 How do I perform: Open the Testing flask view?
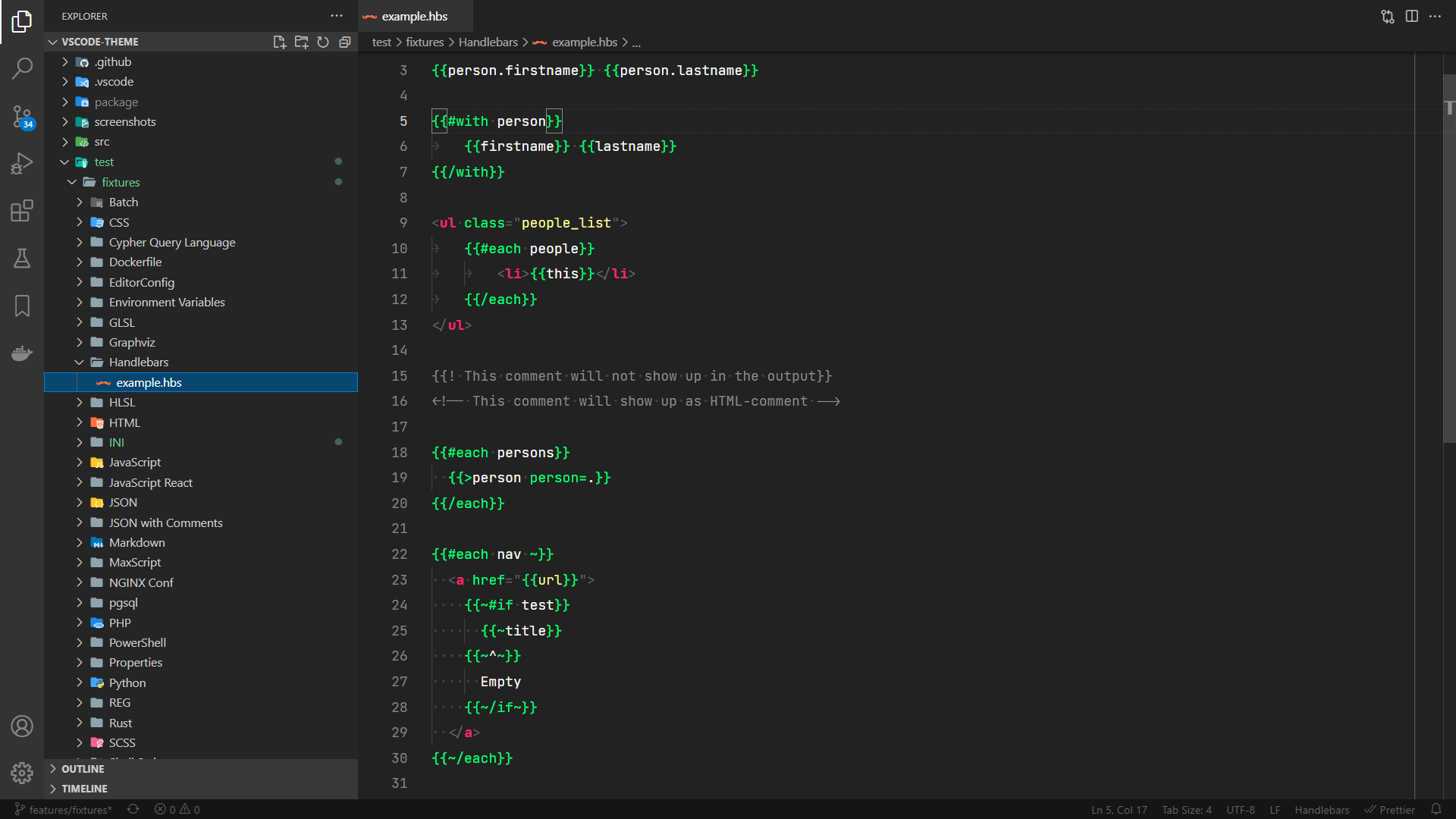click(22, 259)
